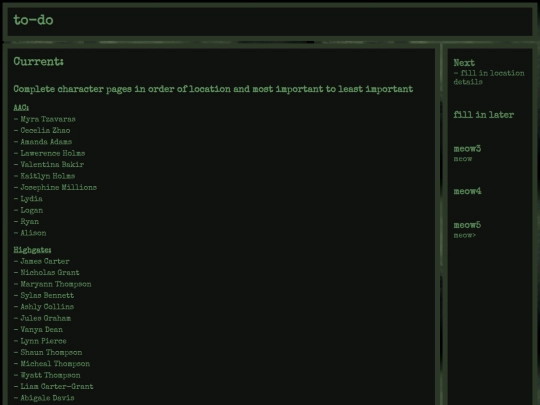Image resolution: width=540 pixels, height=405 pixels.
Task: Click the Highgate: section header
Action: (32, 250)
